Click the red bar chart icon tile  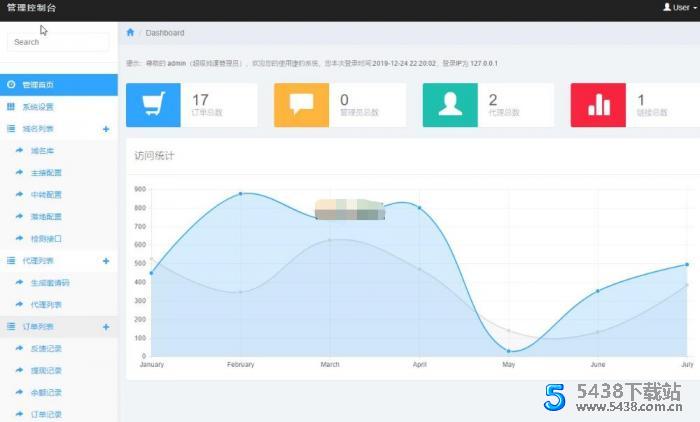pyautogui.click(x=597, y=105)
